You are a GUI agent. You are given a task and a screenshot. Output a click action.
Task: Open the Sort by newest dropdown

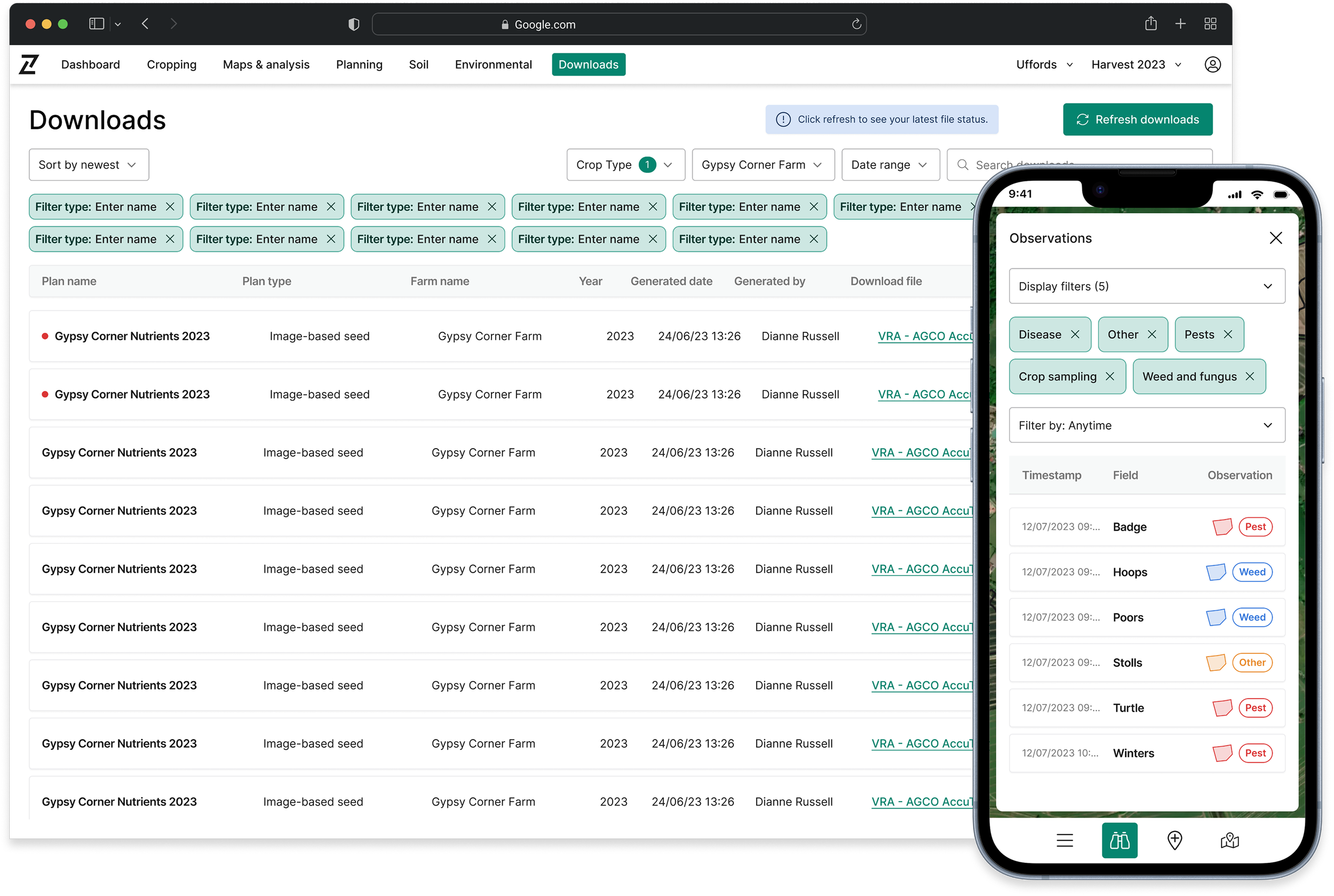89,165
